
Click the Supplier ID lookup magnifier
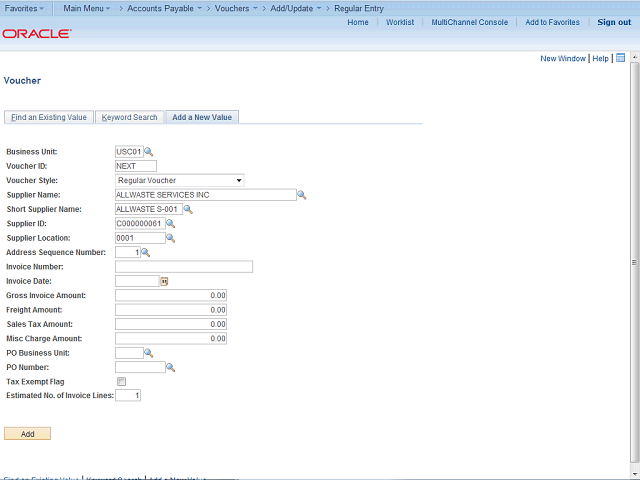(170, 224)
